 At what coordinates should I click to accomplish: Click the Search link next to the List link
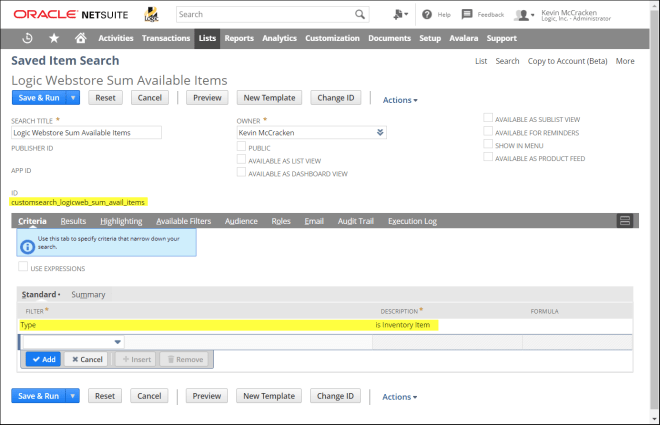[507, 61]
